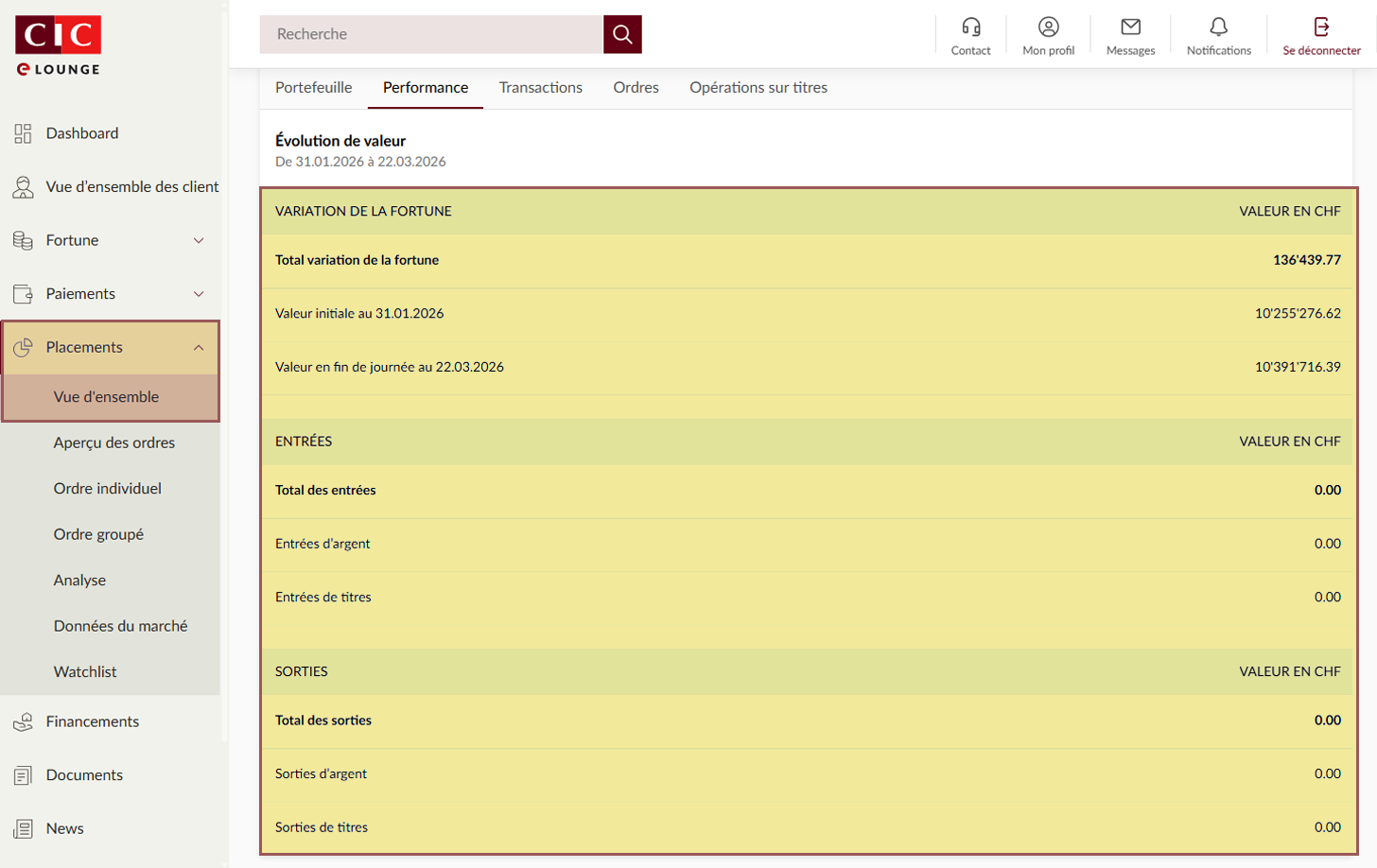Click the magnifier search button
This screenshot has height=868, width=1377.
click(622, 34)
